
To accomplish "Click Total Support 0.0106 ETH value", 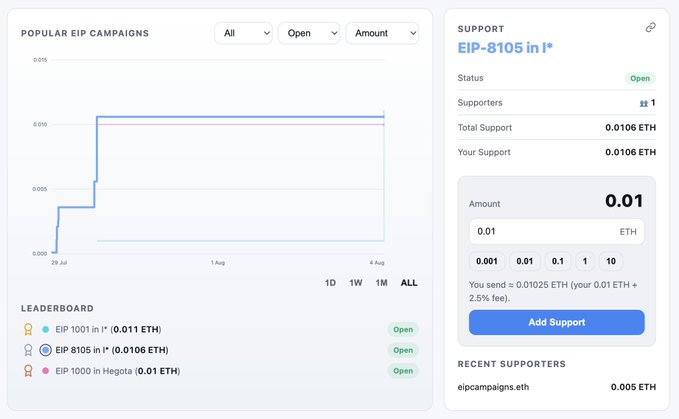I will tap(630, 128).
